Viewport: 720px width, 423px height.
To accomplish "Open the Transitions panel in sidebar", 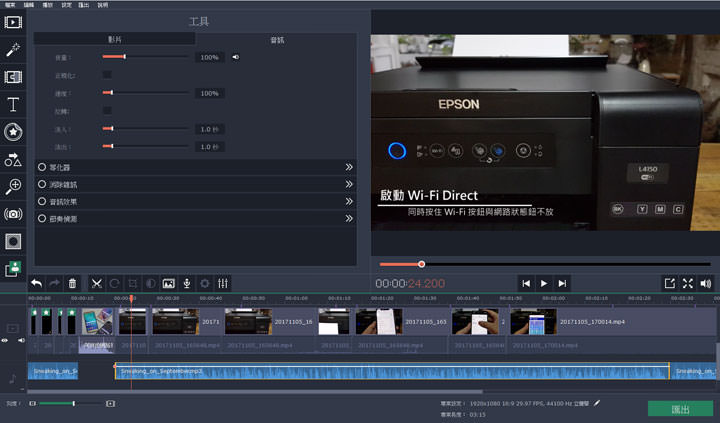I will (13, 77).
